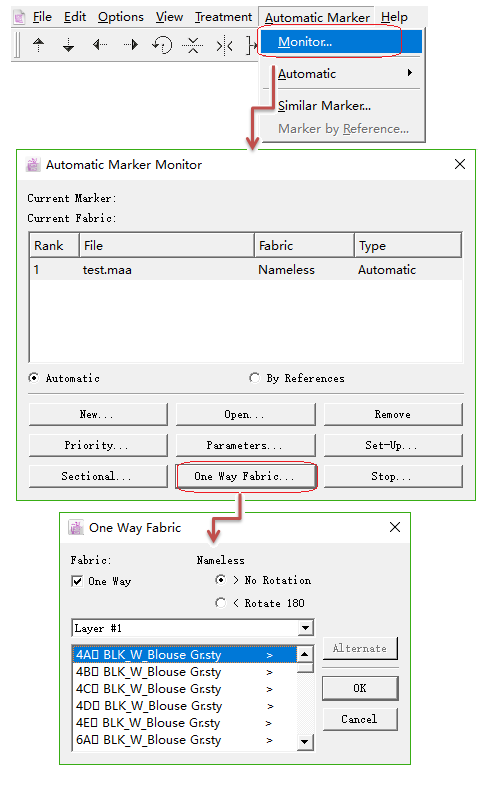Click the application document icon beside File

coord(19,18)
